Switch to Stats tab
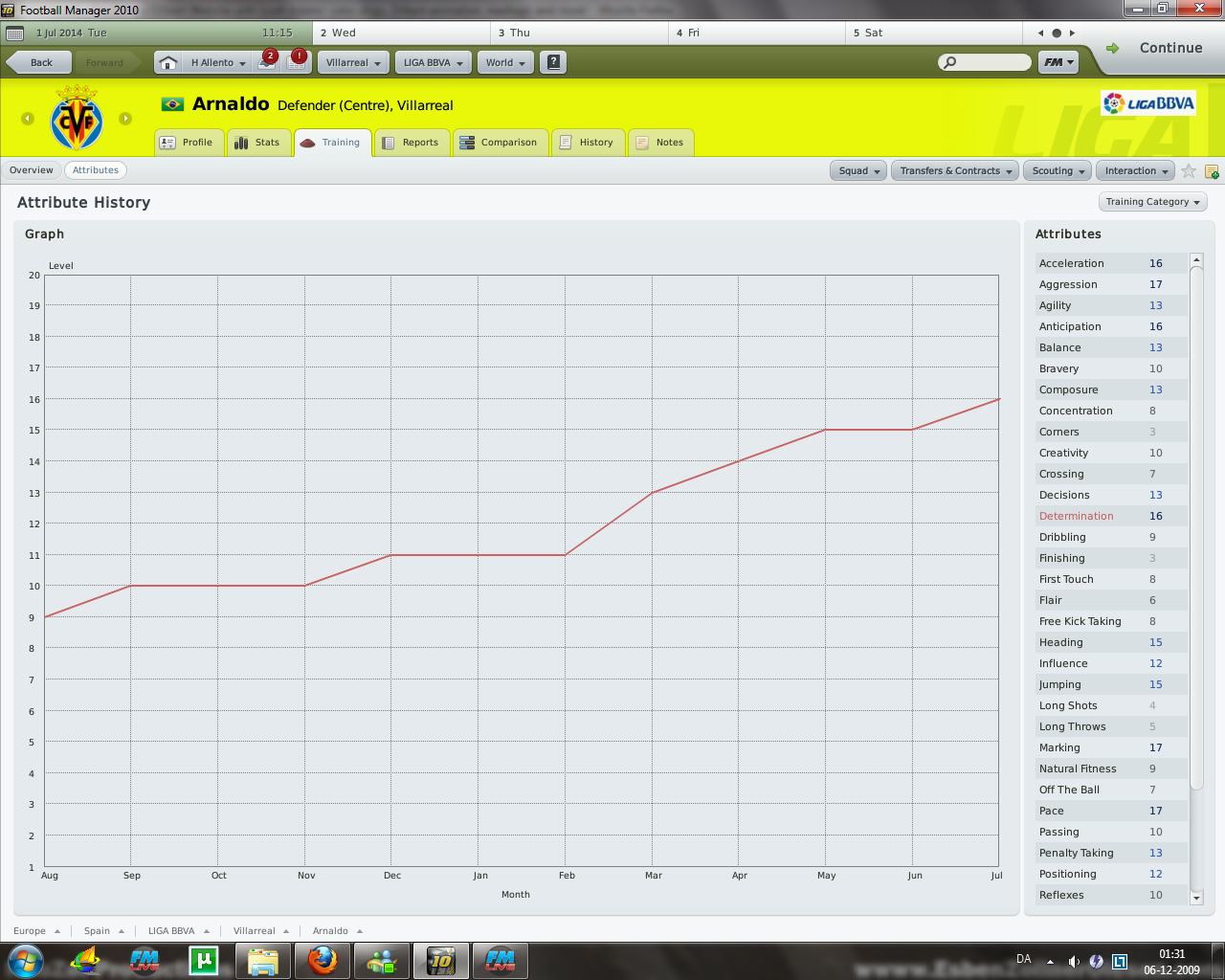The height and width of the screenshot is (980, 1225). click(258, 143)
